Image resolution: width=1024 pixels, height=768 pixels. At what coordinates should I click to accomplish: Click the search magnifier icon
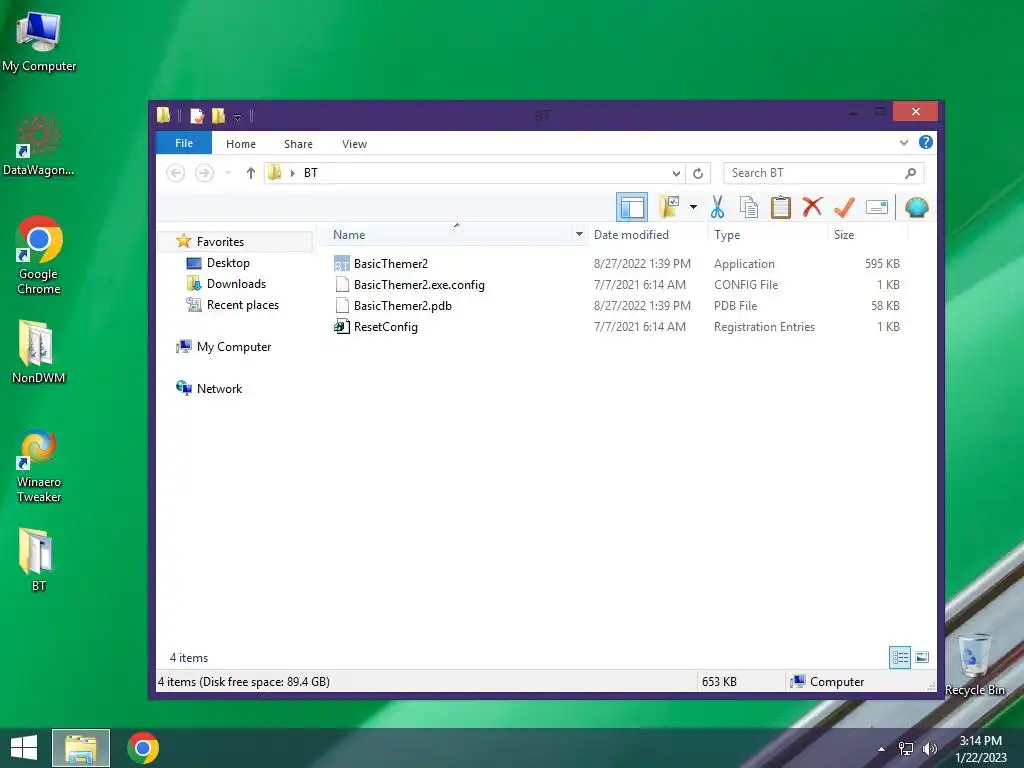(x=910, y=173)
